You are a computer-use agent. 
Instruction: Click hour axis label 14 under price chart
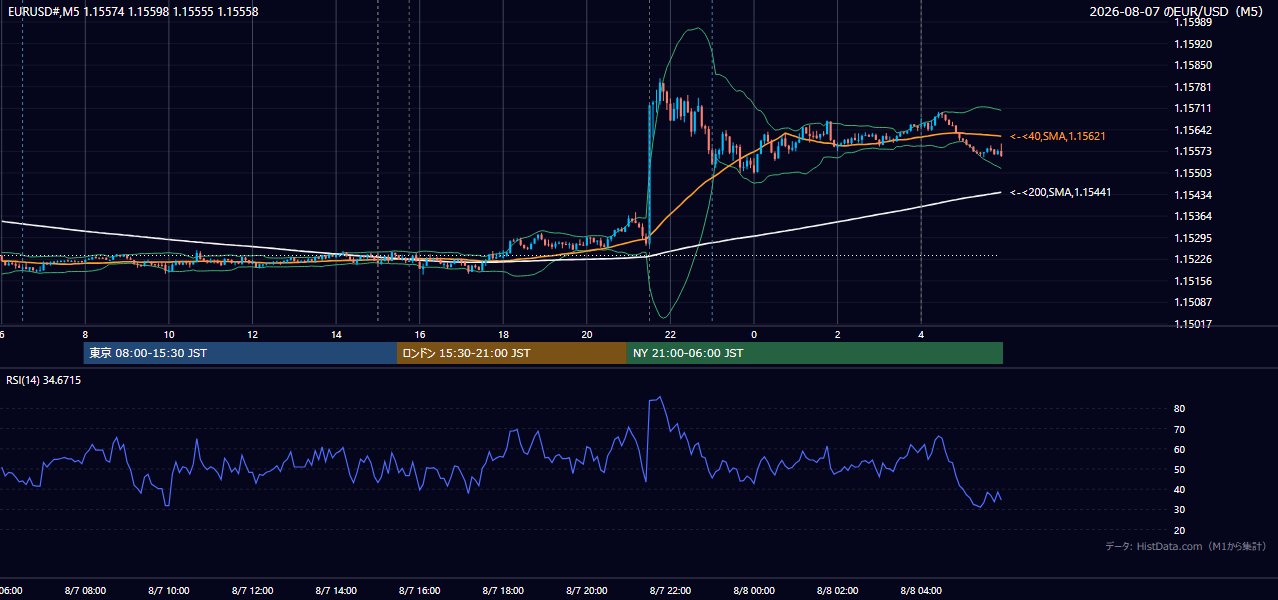coord(336,334)
